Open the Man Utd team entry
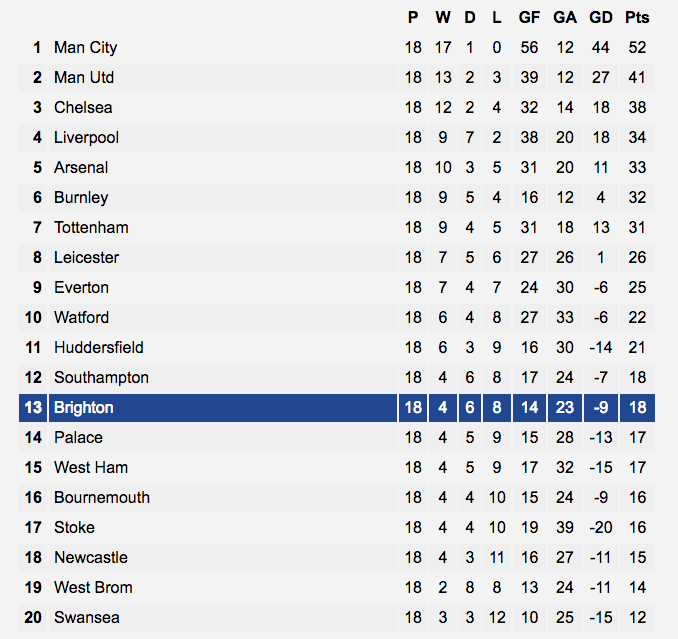 pos(84,77)
